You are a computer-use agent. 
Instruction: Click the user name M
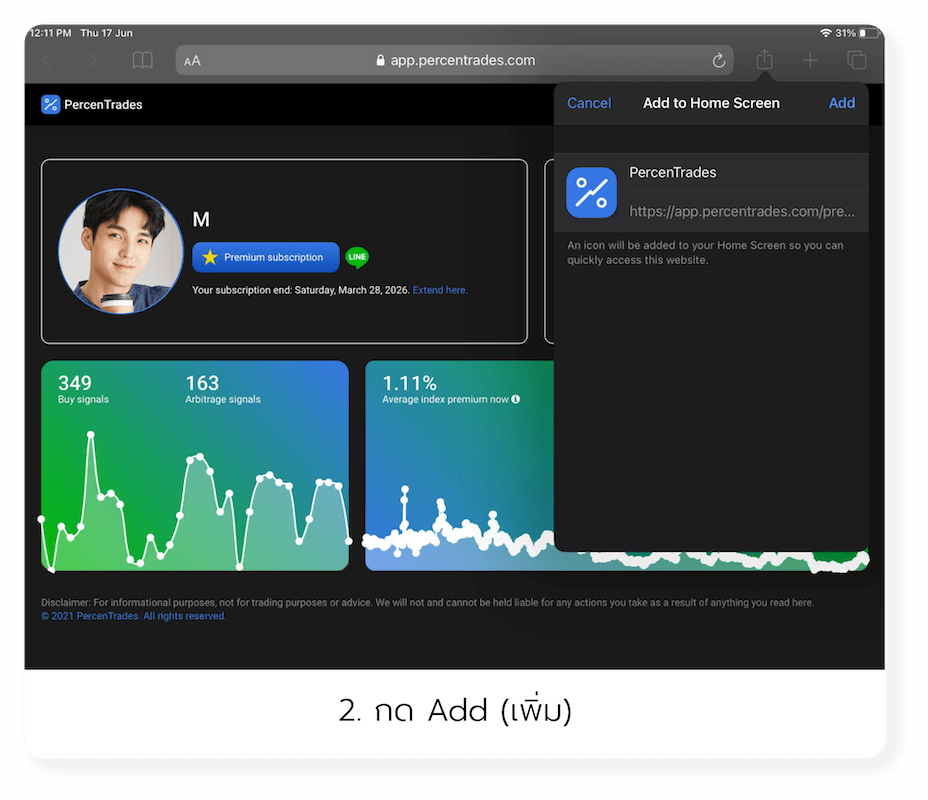click(201, 220)
